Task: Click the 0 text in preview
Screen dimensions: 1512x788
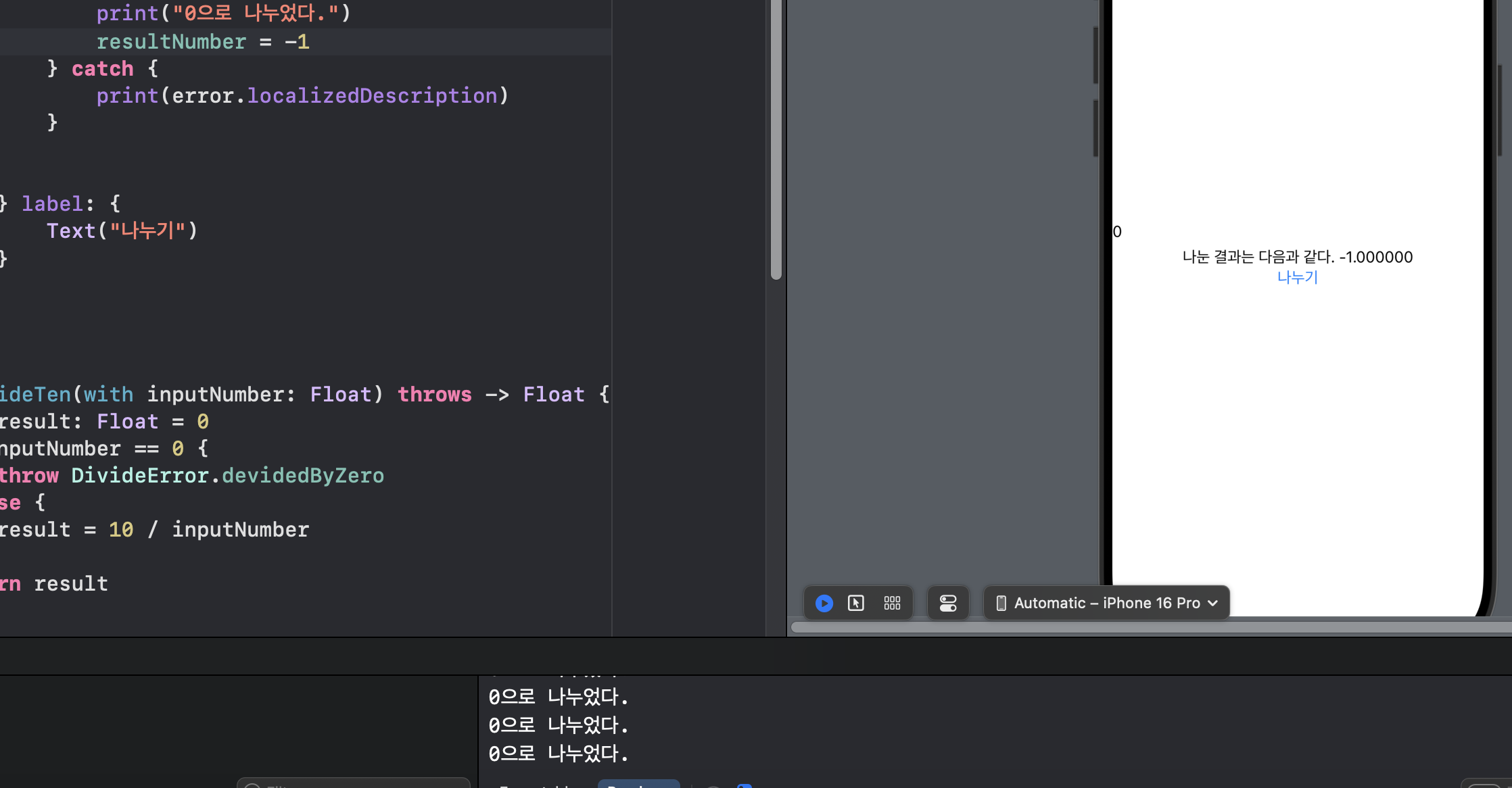Action: 1117,232
